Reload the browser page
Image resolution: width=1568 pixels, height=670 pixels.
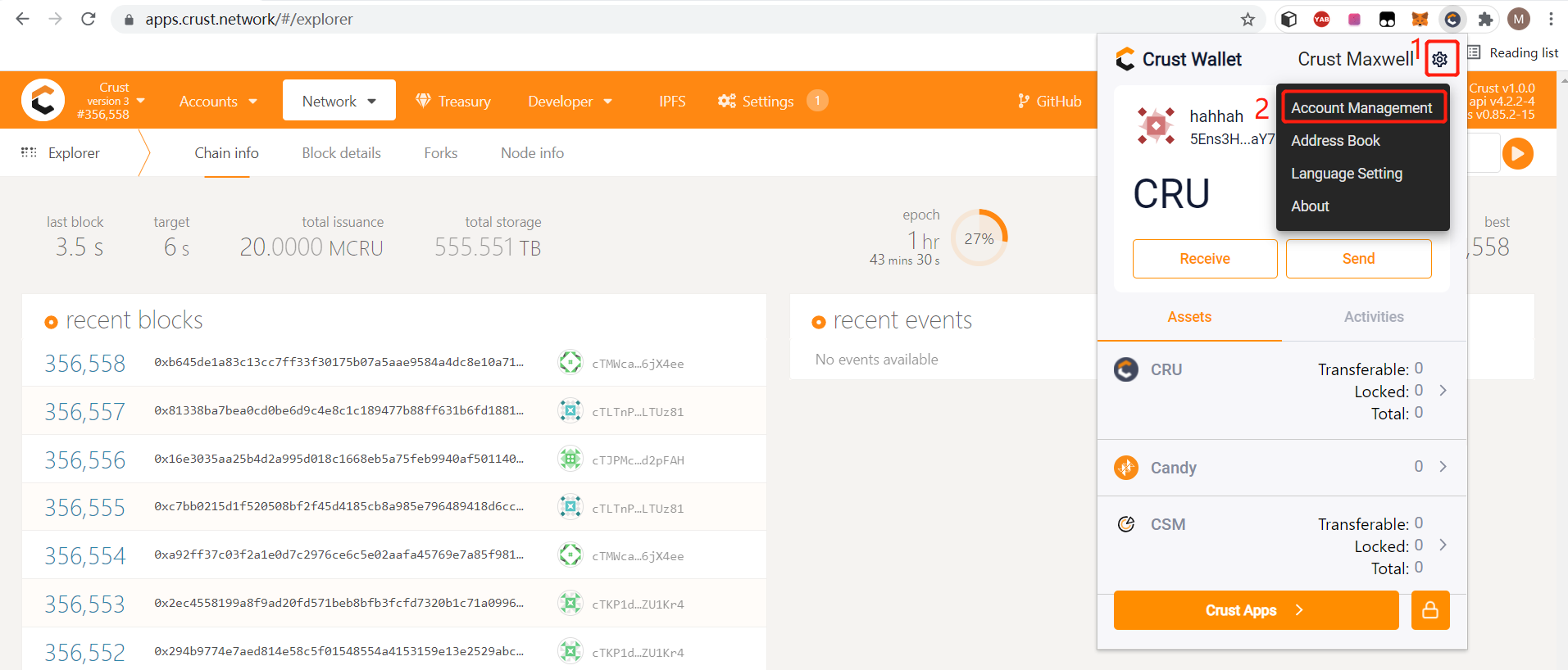tap(89, 19)
